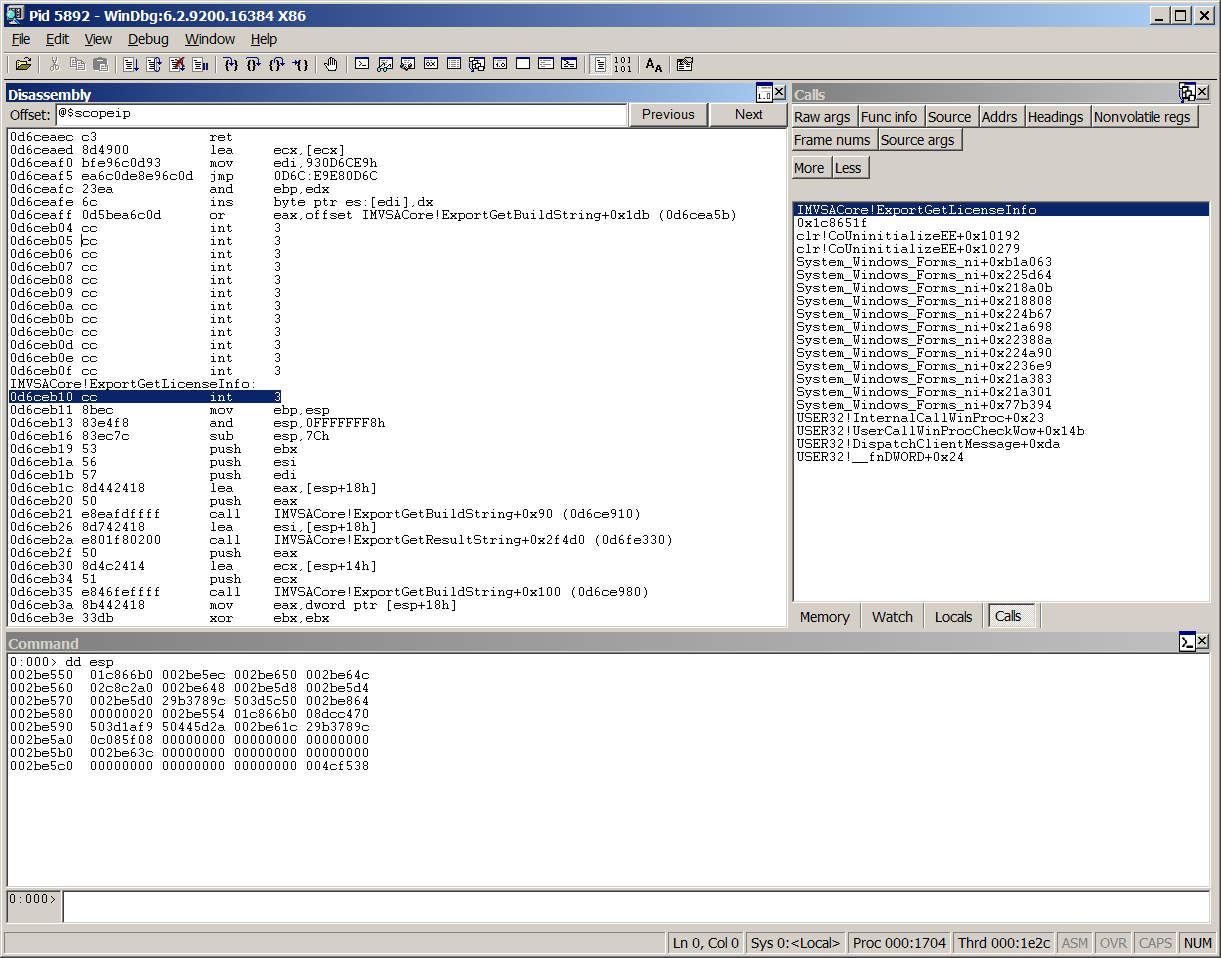Switch to the Locals tab
Viewport: 1221px width, 958px height.
coord(953,617)
